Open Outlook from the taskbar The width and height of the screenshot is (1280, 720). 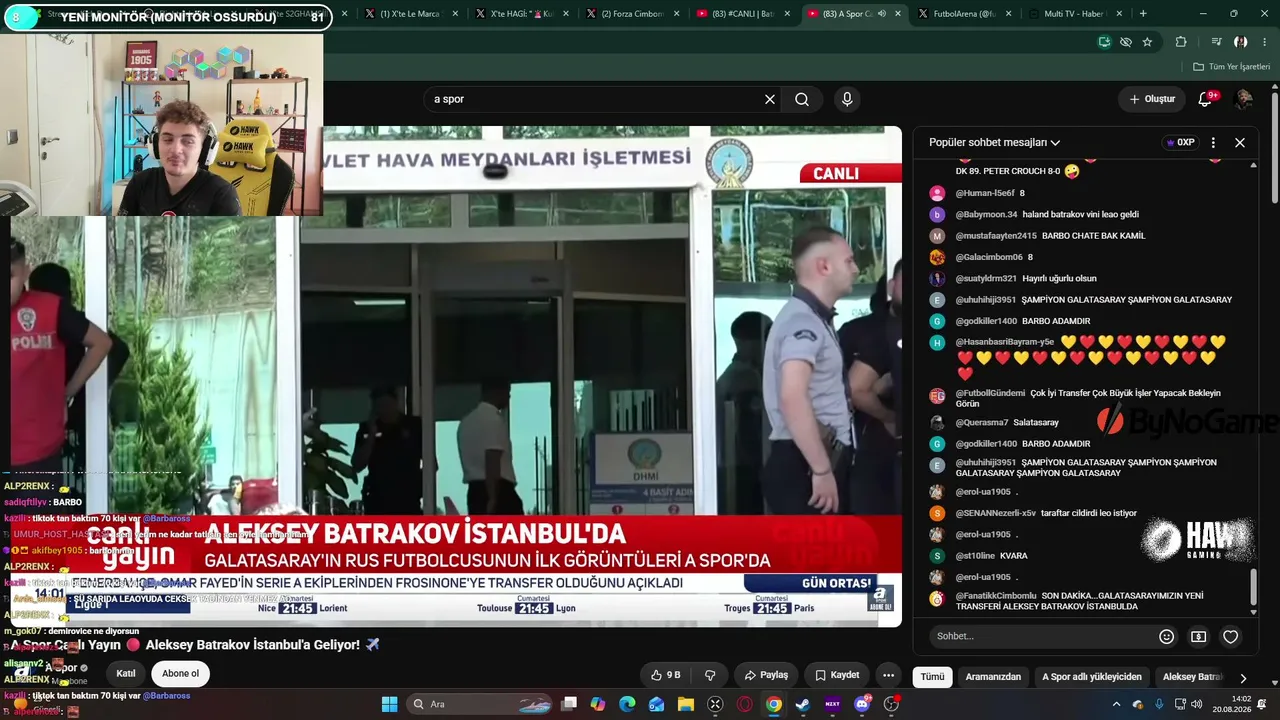pos(656,704)
